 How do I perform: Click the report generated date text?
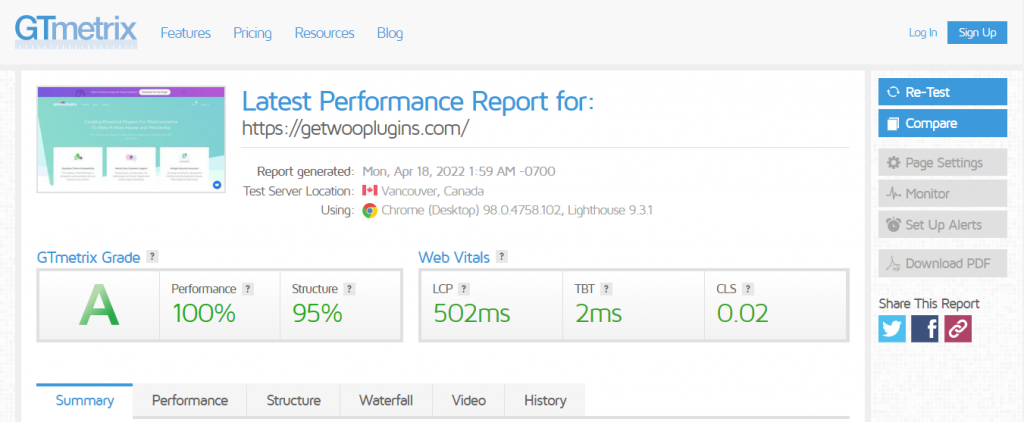click(x=458, y=172)
